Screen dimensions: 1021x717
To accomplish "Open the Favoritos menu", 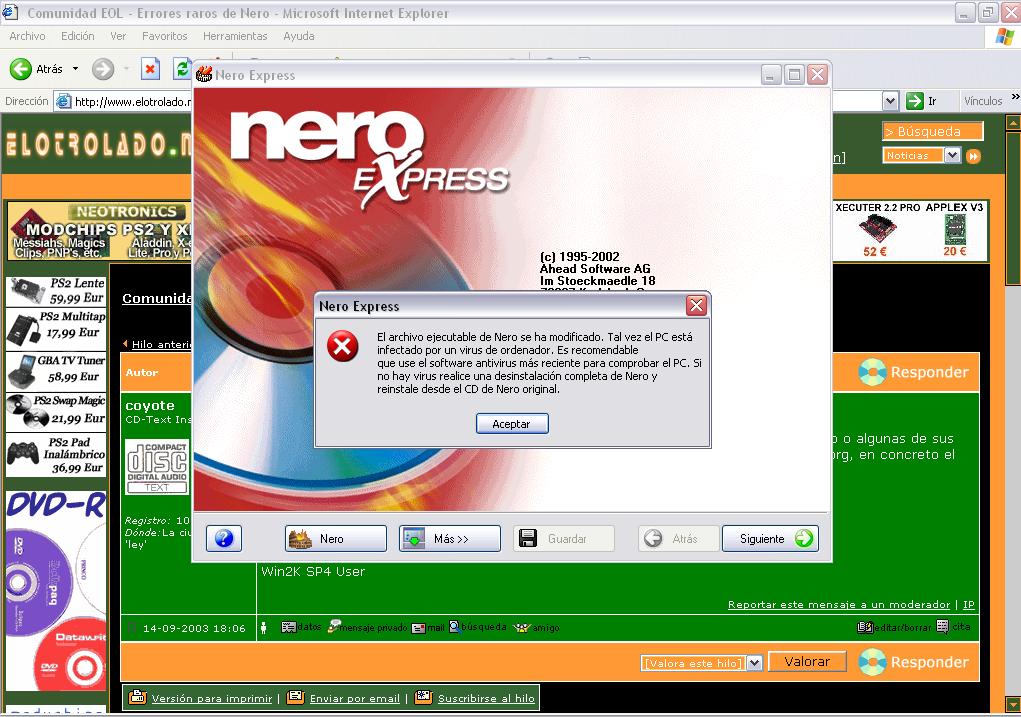I will 165,36.
